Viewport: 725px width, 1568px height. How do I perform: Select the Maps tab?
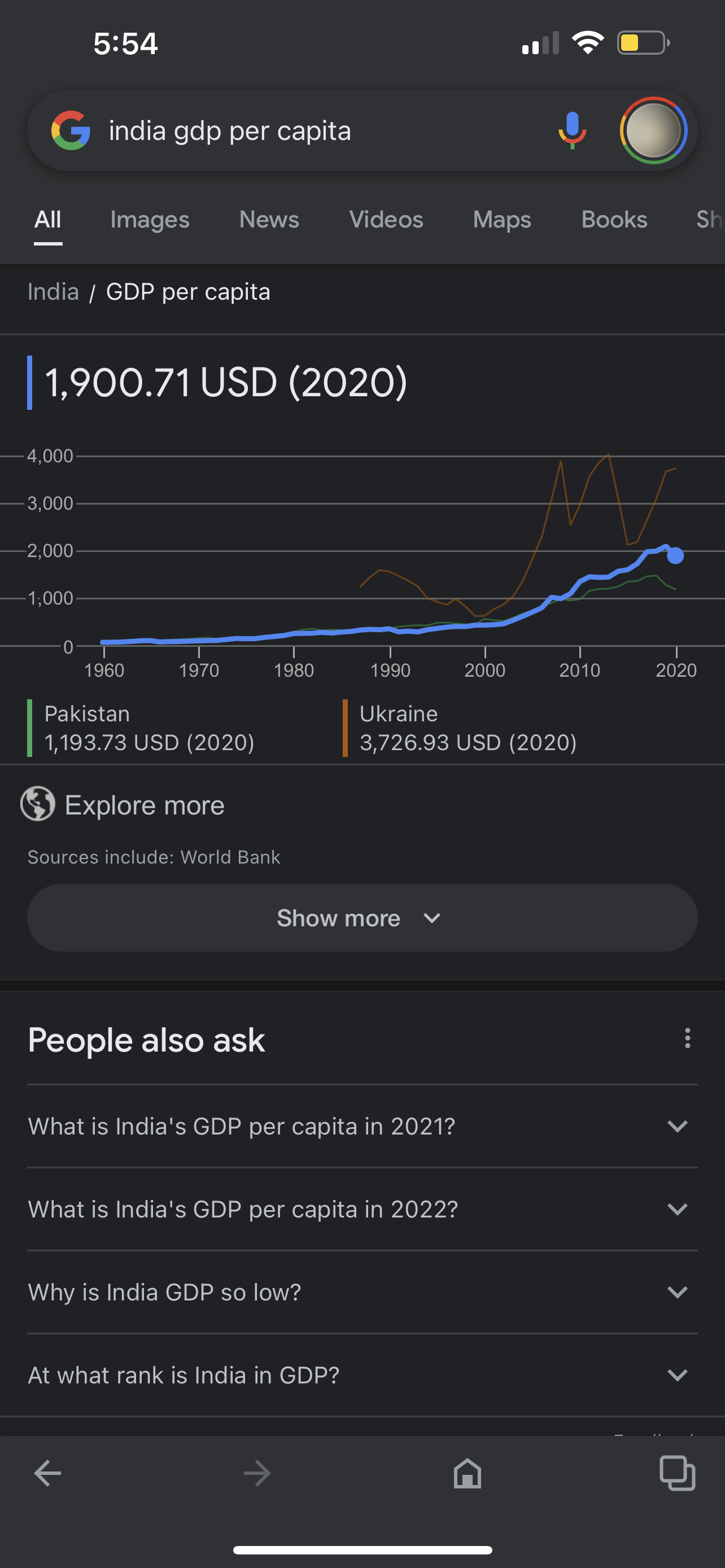coord(502,220)
